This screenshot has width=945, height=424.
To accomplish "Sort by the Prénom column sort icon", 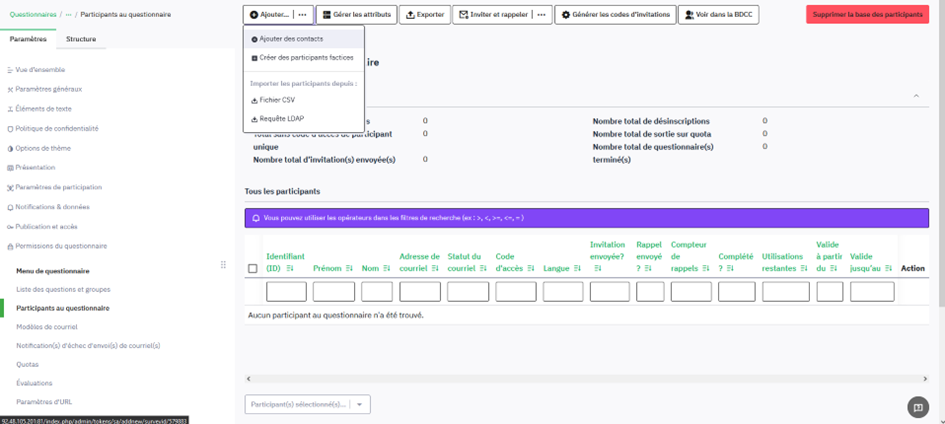I will click(x=349, y=269).
